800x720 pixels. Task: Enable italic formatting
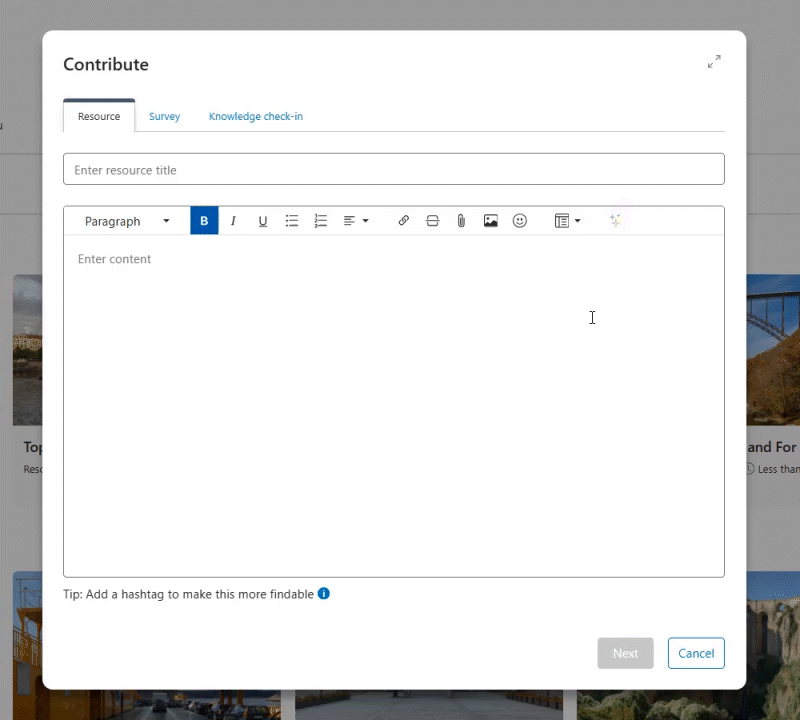tap(233, 220)
